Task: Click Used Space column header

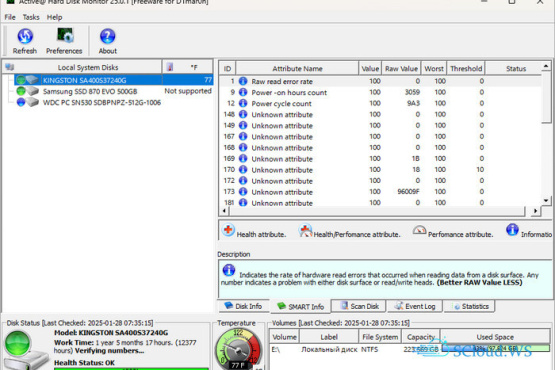Action: 495,337
